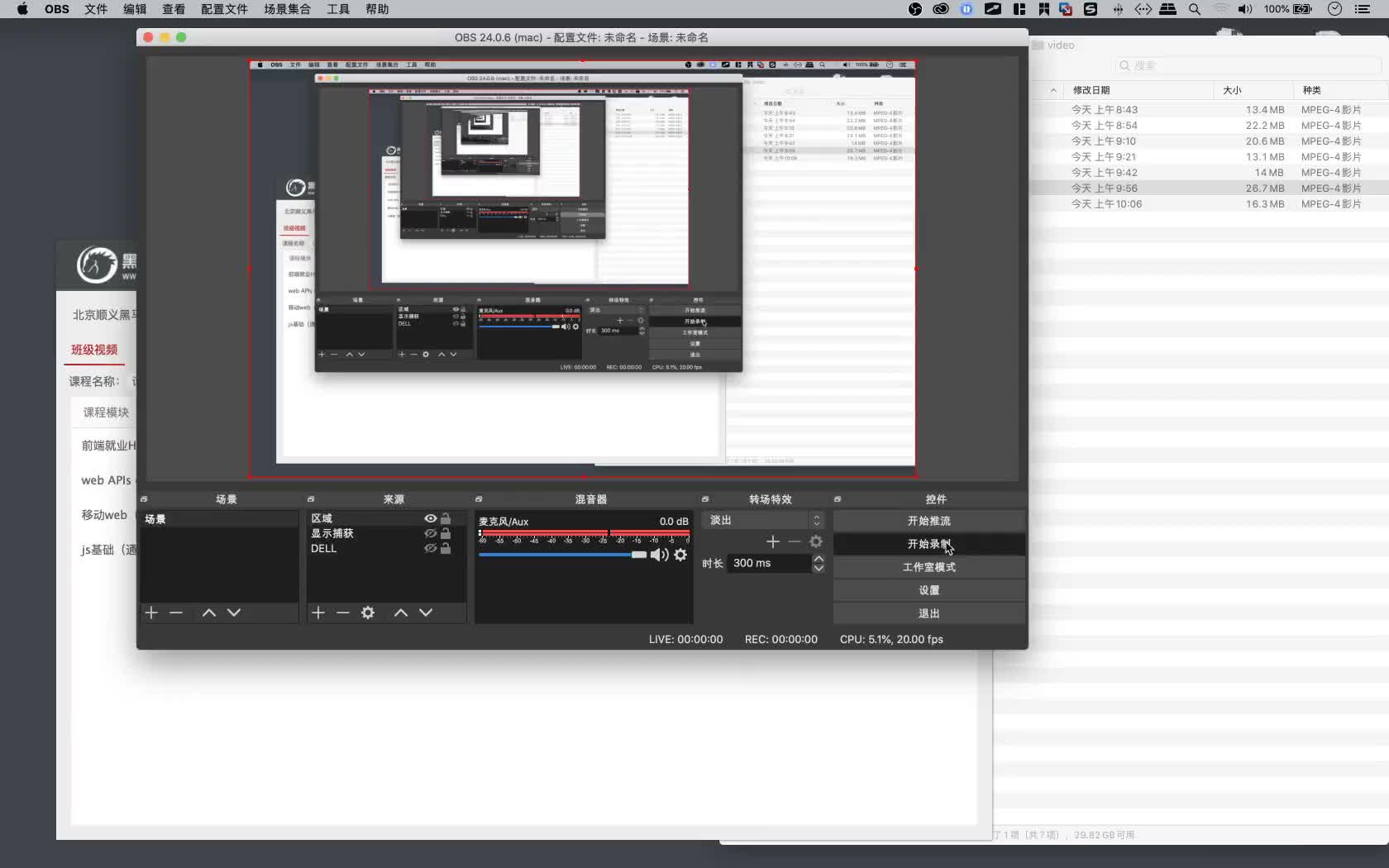Decrease transition duration with down stepper
Screen dimensions: 1389x868
pos(819,568)
